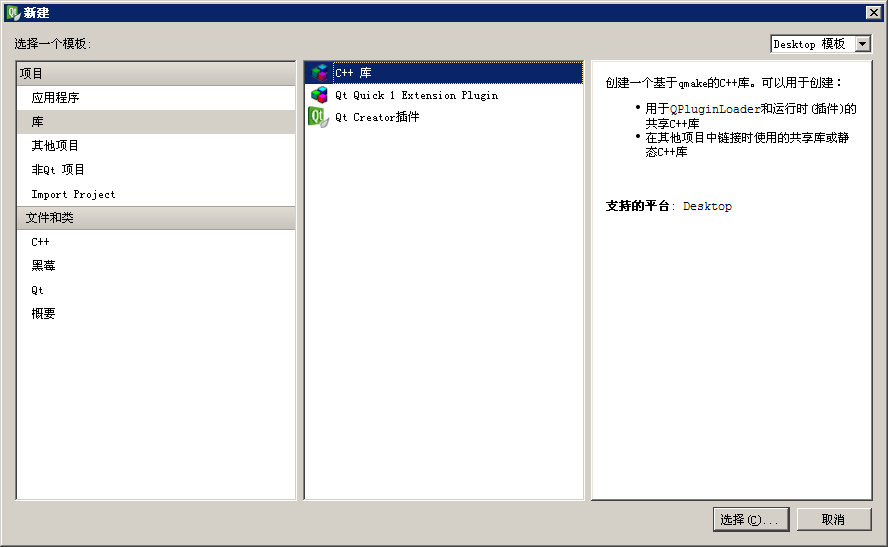Viewport: 888px width, 547px height.
Task: Select the 其他项目 category
Action: tap(156, 146)
